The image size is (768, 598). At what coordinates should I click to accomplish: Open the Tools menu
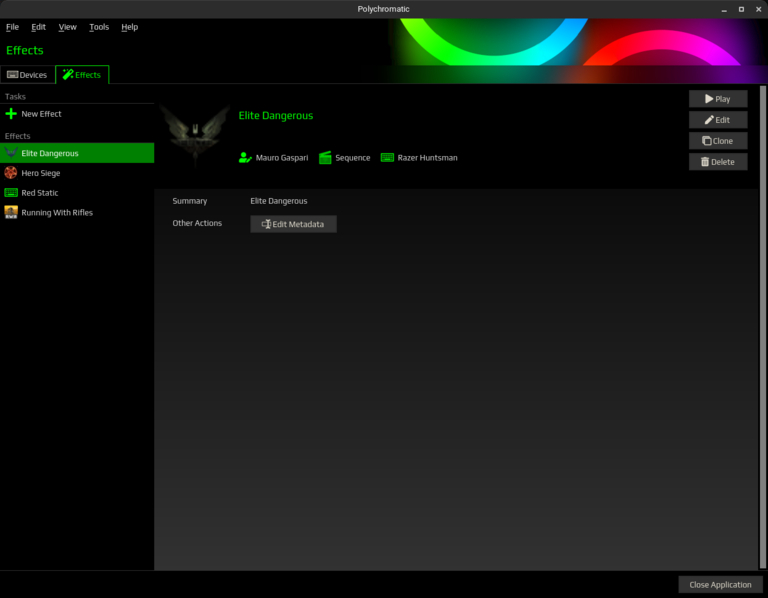click(99, 27)
